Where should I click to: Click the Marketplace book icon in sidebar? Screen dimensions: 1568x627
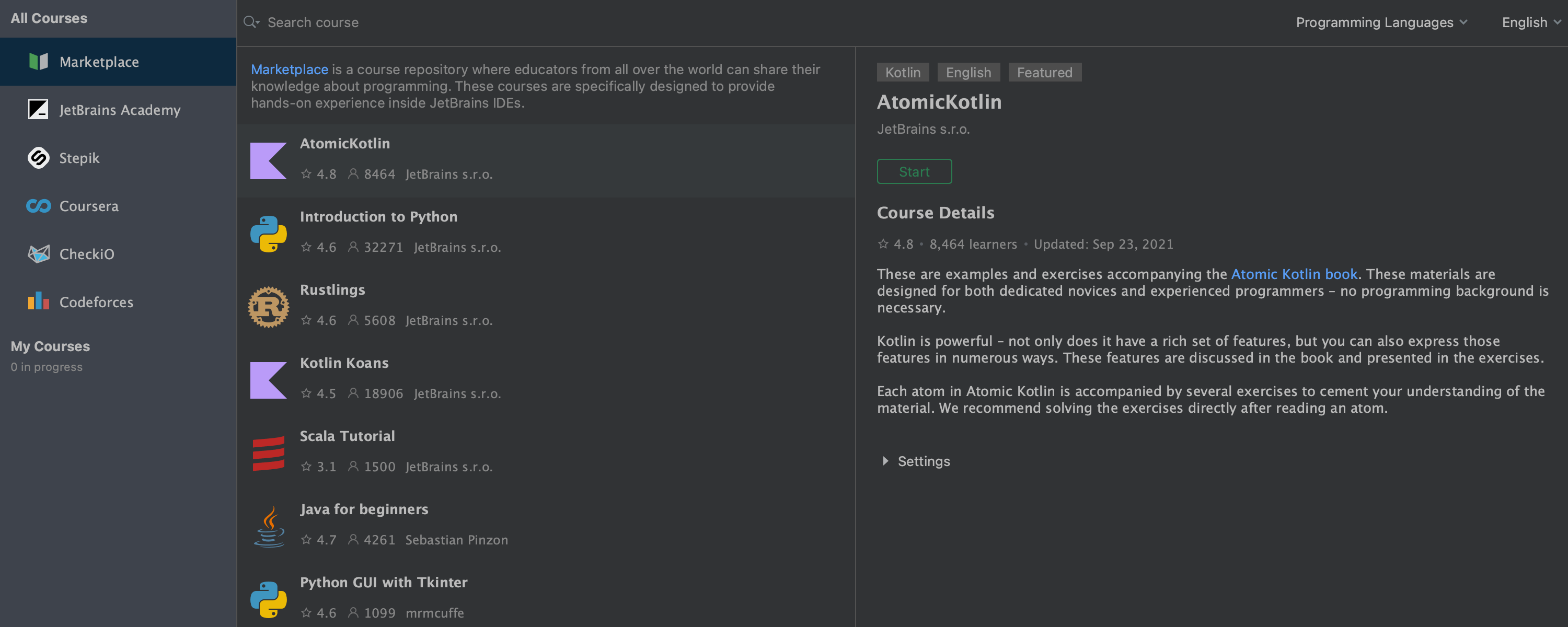pyautogui.click(x=38, y=62)
